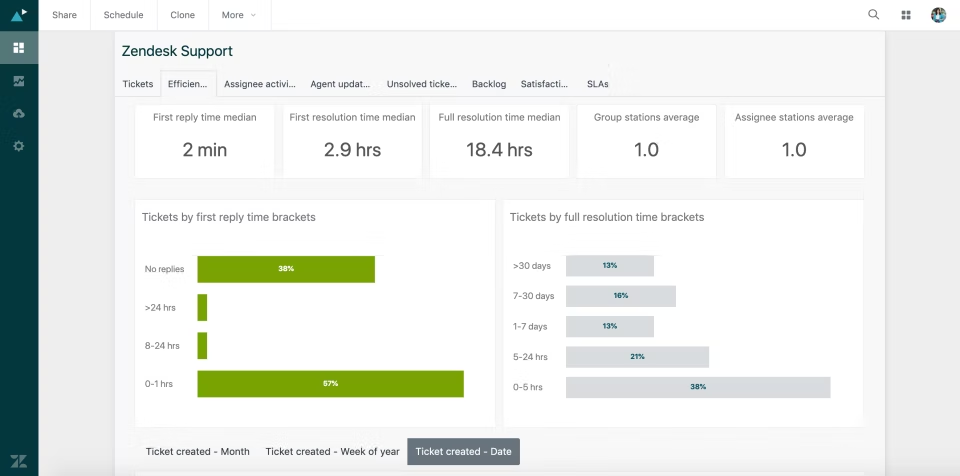Expand the More dropdown menu
The width and height of the screenshot is (960, 476).
239,15
